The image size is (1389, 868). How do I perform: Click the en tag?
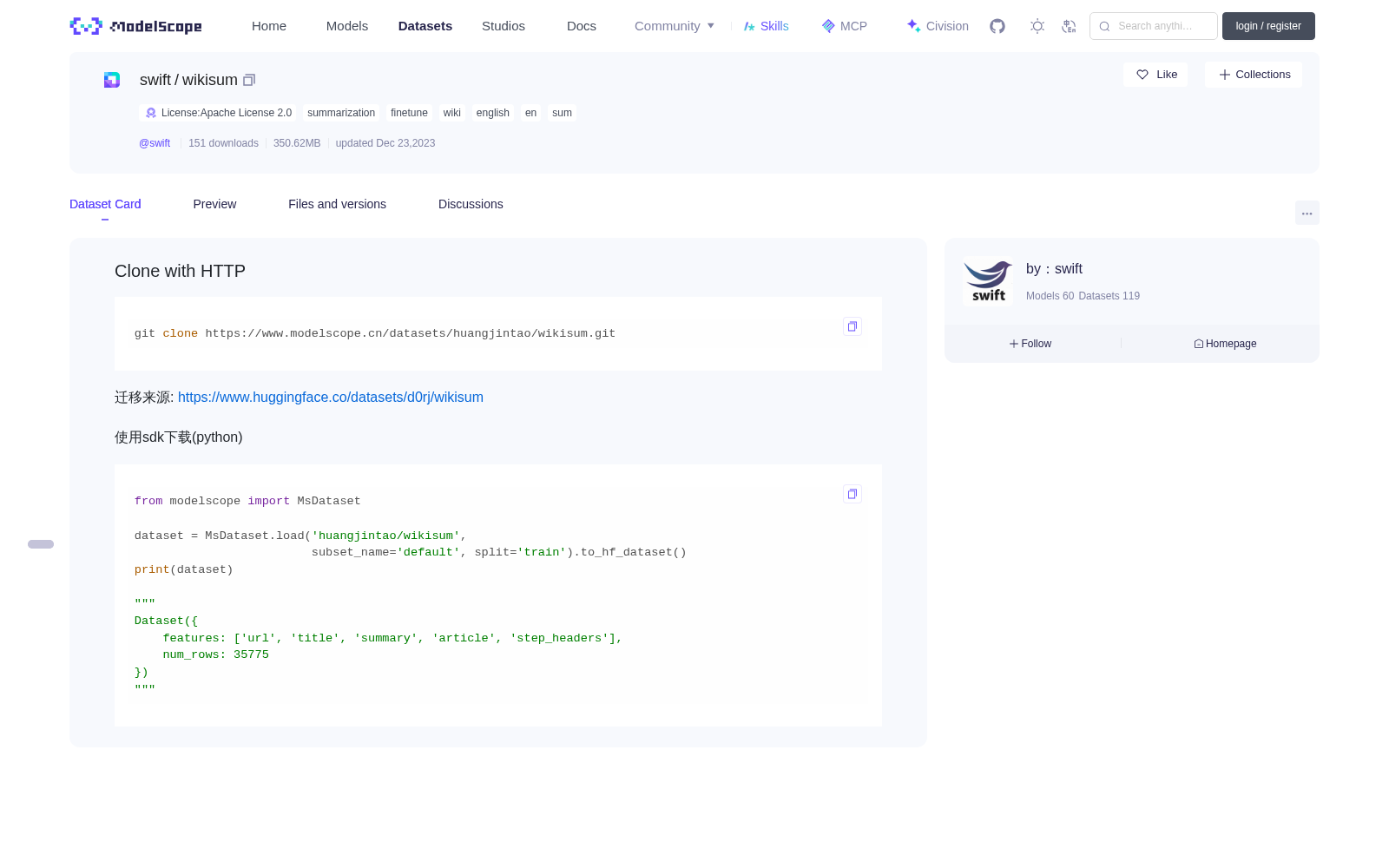point(531,113)
